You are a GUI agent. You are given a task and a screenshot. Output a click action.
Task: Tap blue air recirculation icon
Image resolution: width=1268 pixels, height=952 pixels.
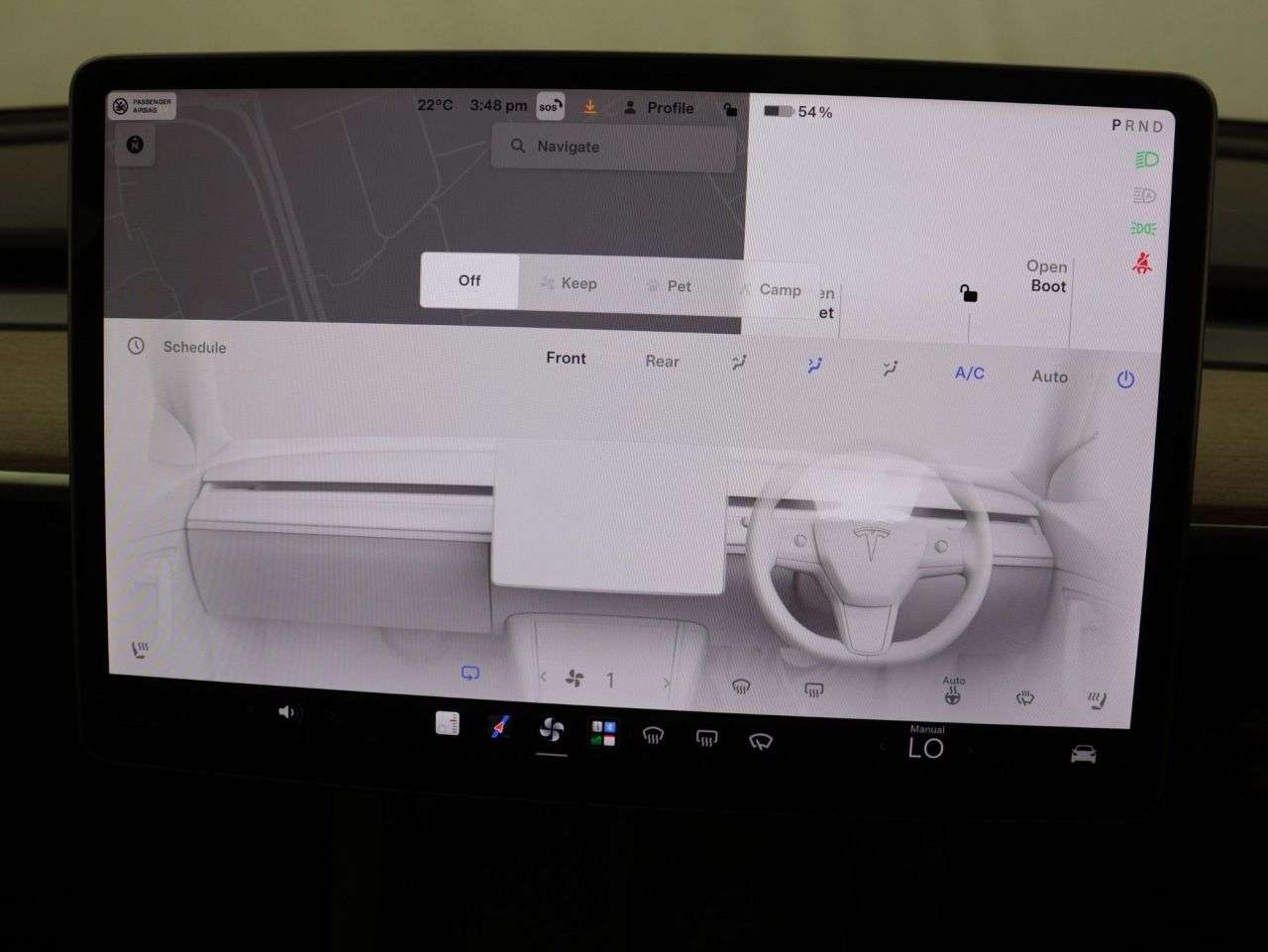click(x=471, y=674)
